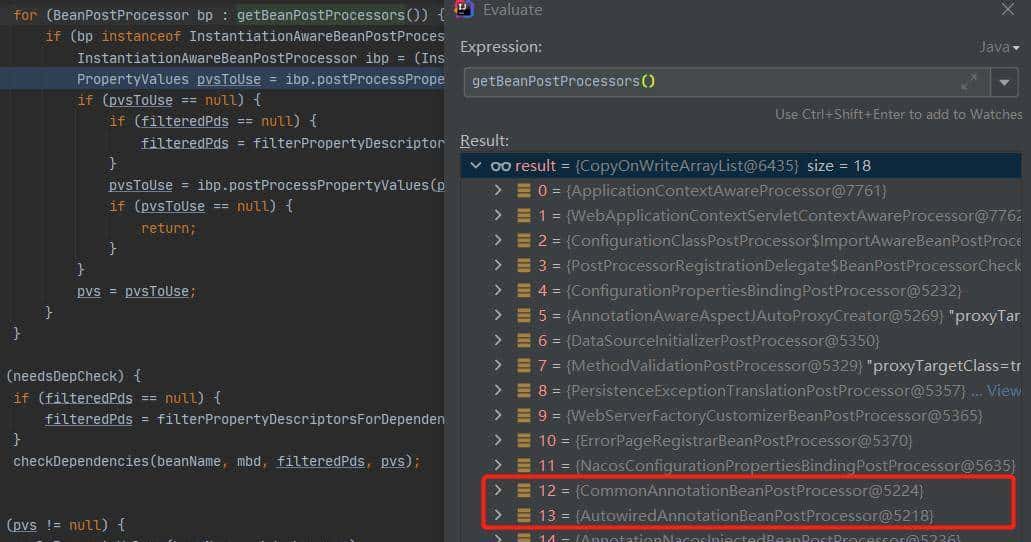This screenshot has width=1031, height=542.
Task: Expand element 5 AnnotationAwareAspectJAutoProxyCreator
Action: coord(498,315)
